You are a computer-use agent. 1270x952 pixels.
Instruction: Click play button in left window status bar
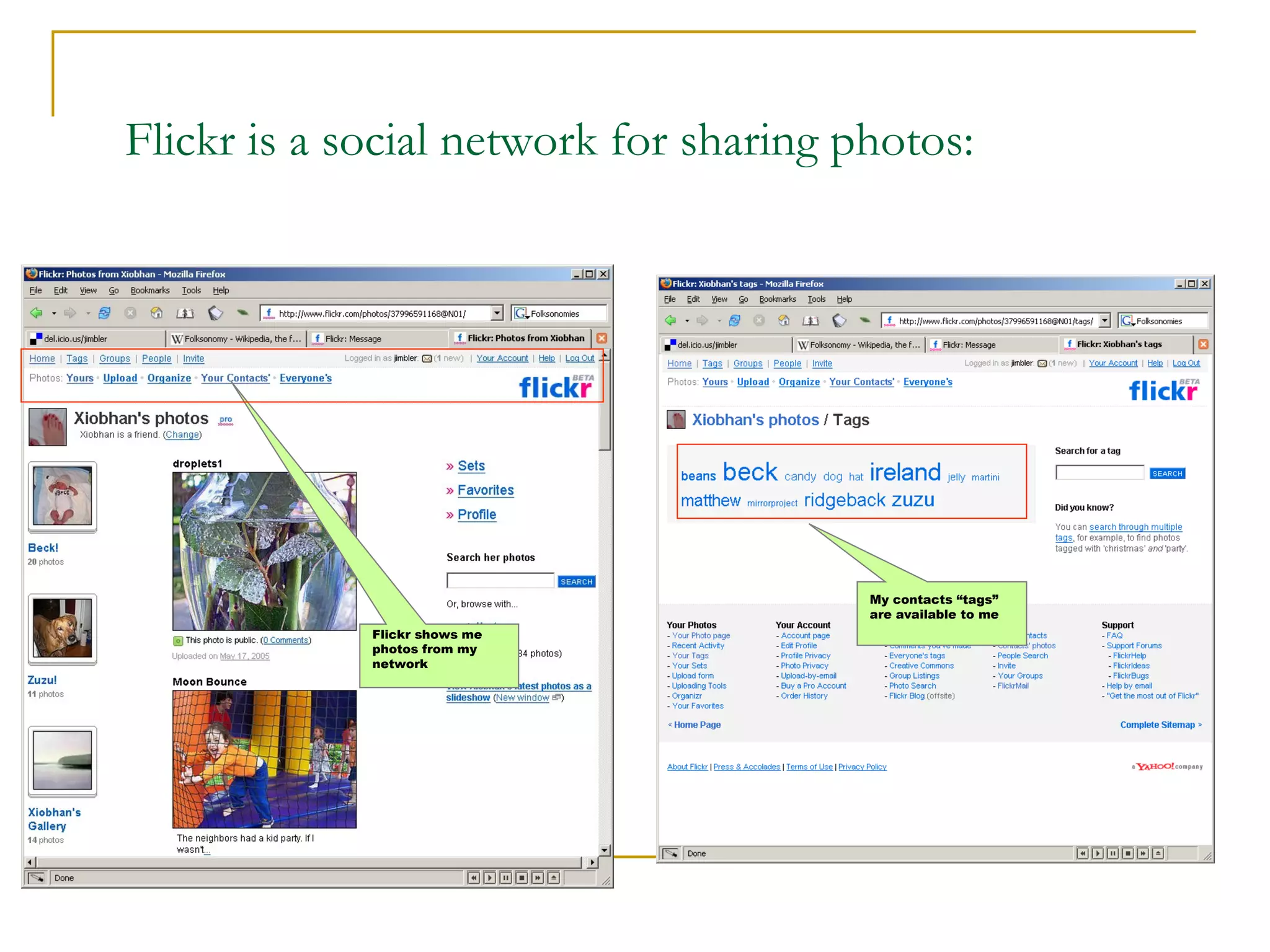[489, 878]
